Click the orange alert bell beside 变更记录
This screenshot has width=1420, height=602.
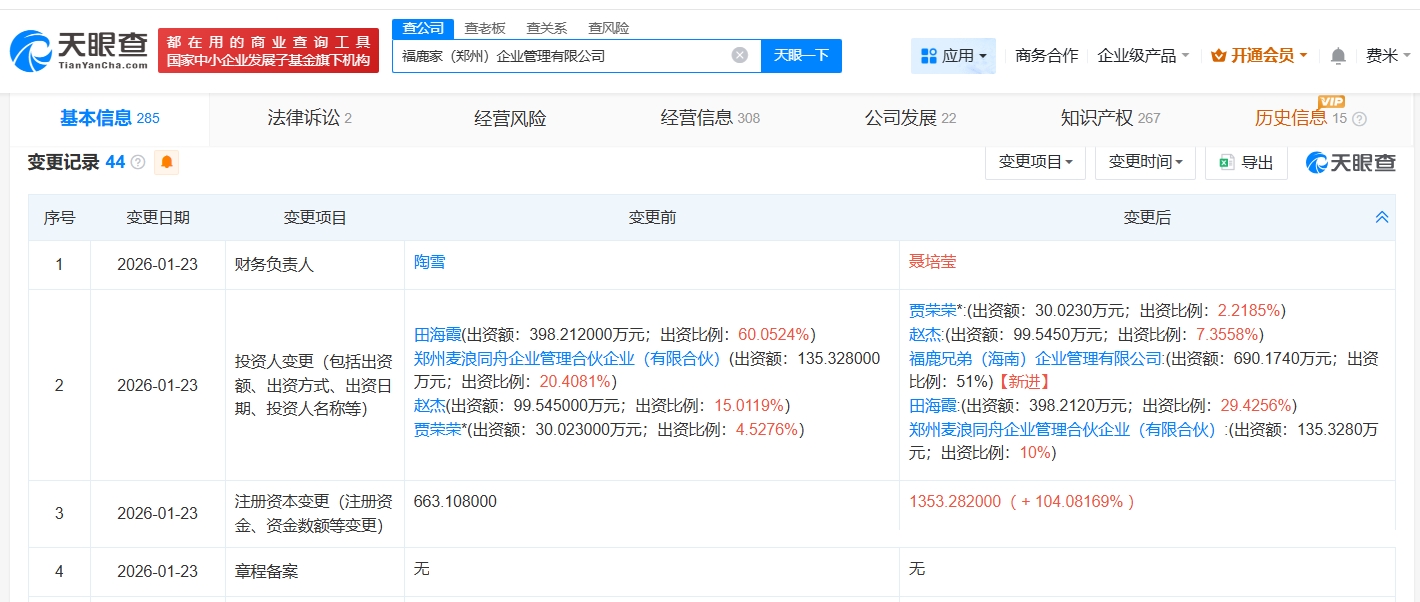click(x=166, y=162)
